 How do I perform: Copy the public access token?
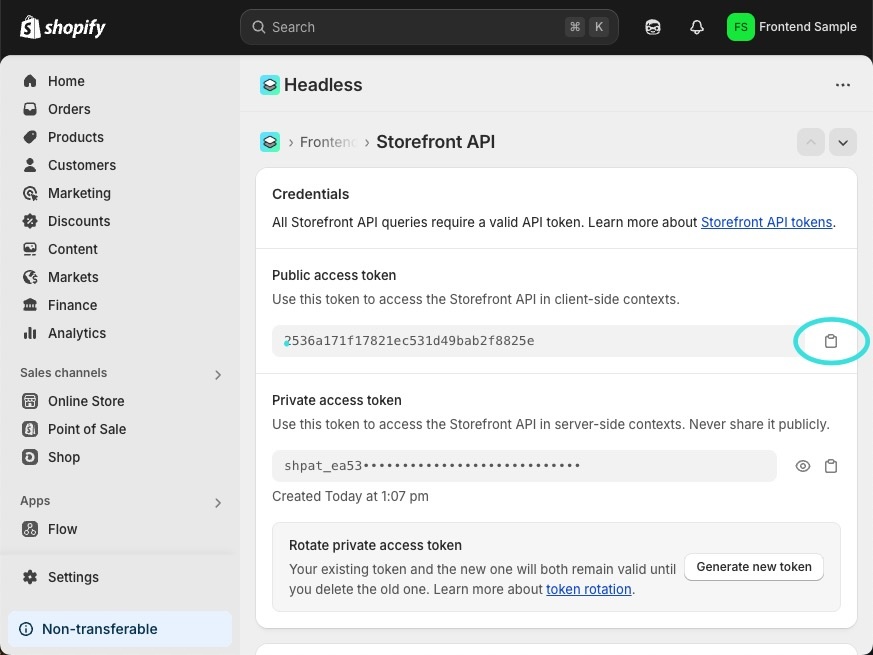[x=831, y=341]
